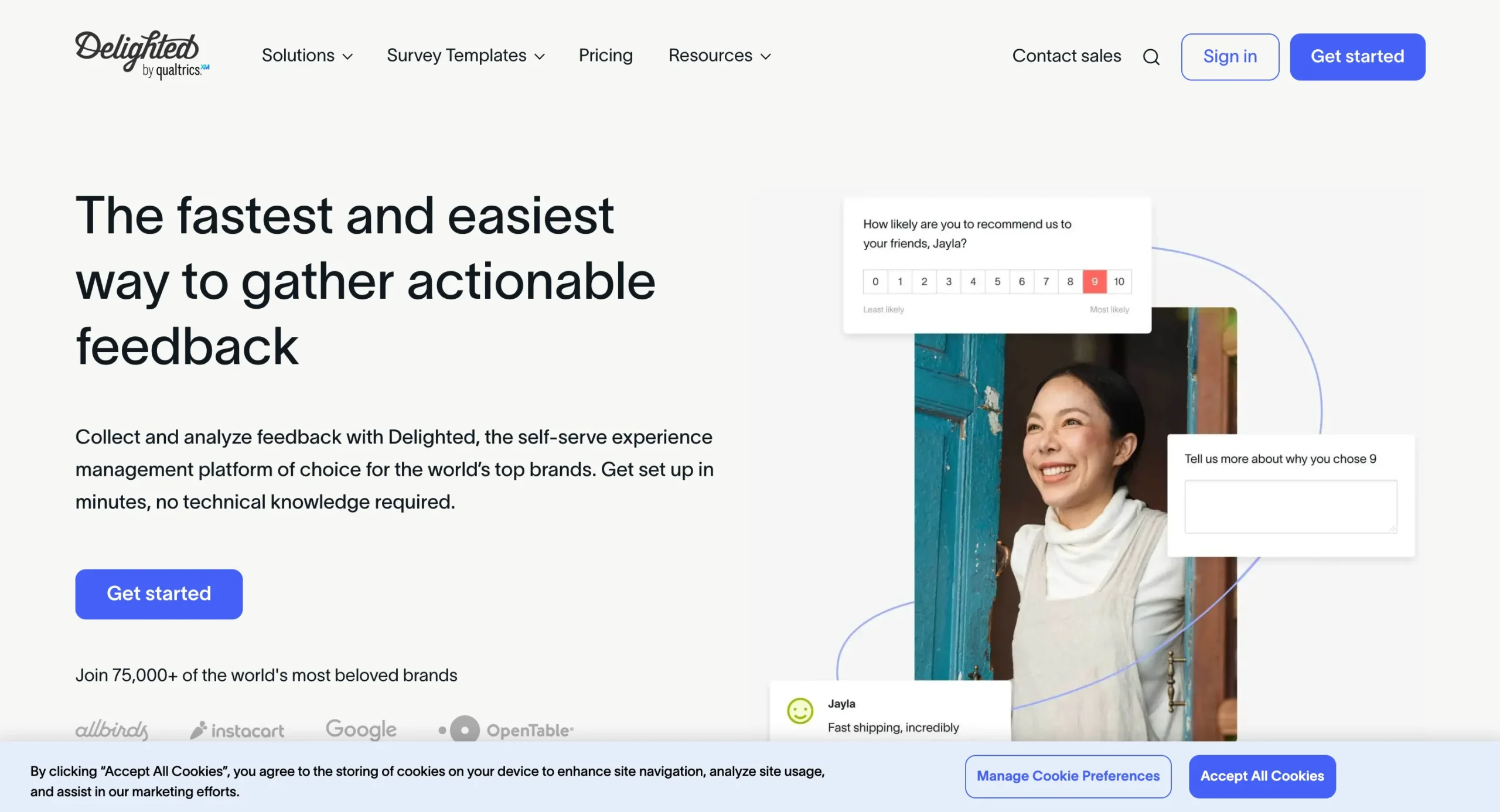Open the Survey Templates dropdown
Image resolution: width=1500 pixels, height=812 pixels.
[x=465, y=56]
